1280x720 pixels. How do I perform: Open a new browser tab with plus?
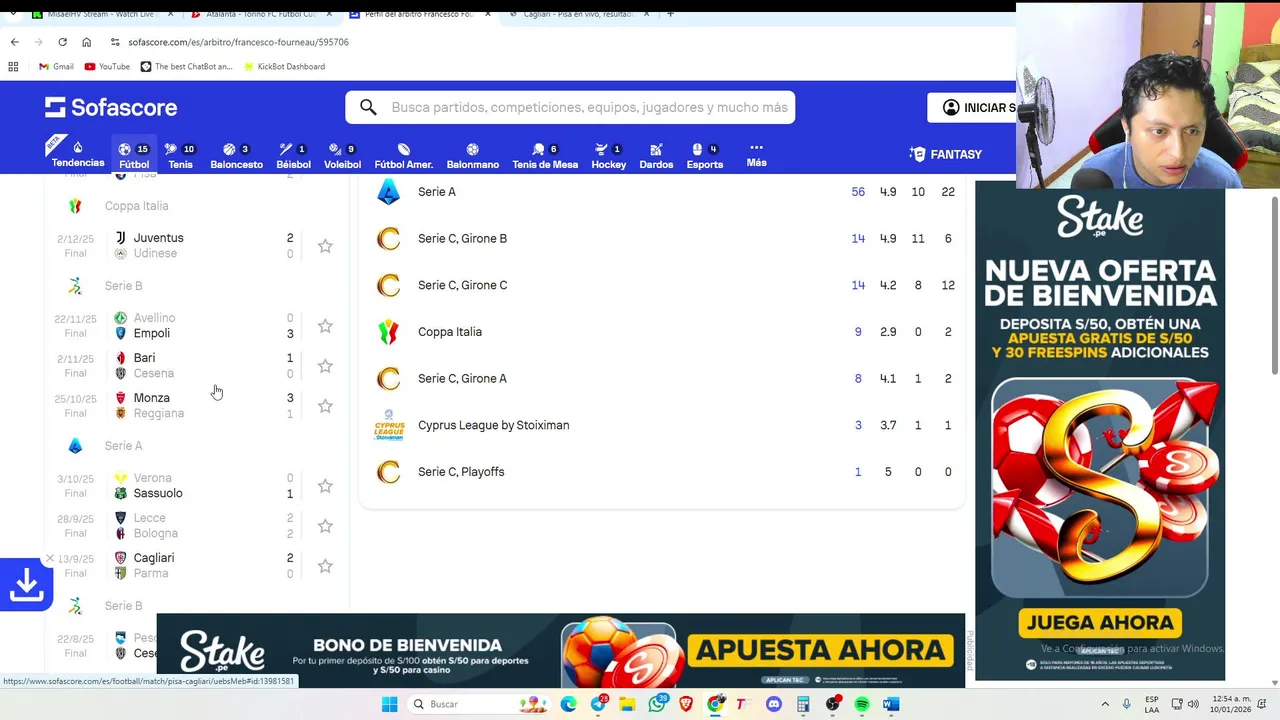(670, 14)
